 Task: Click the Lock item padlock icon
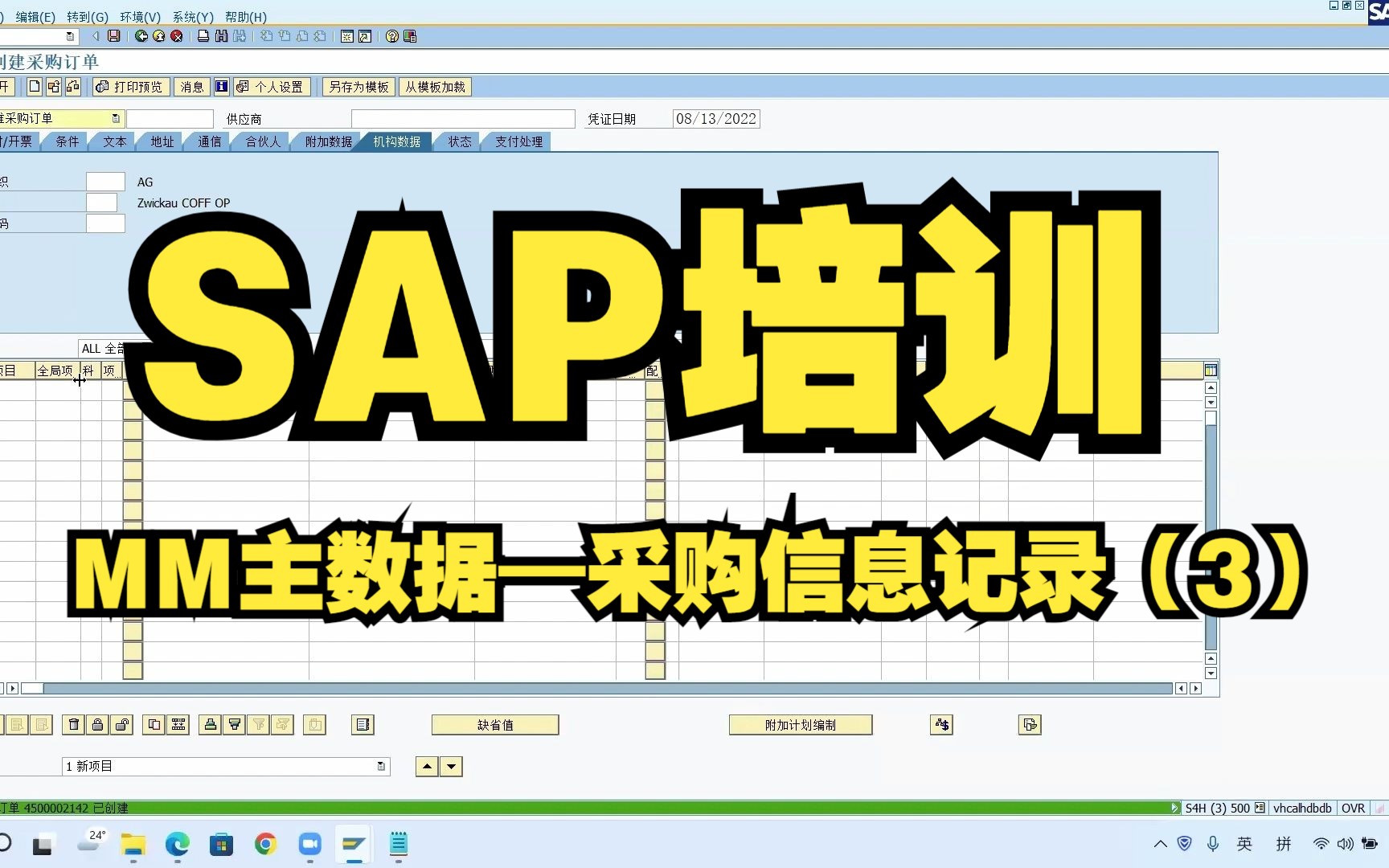pyautogui.click(x=98, y=725)
